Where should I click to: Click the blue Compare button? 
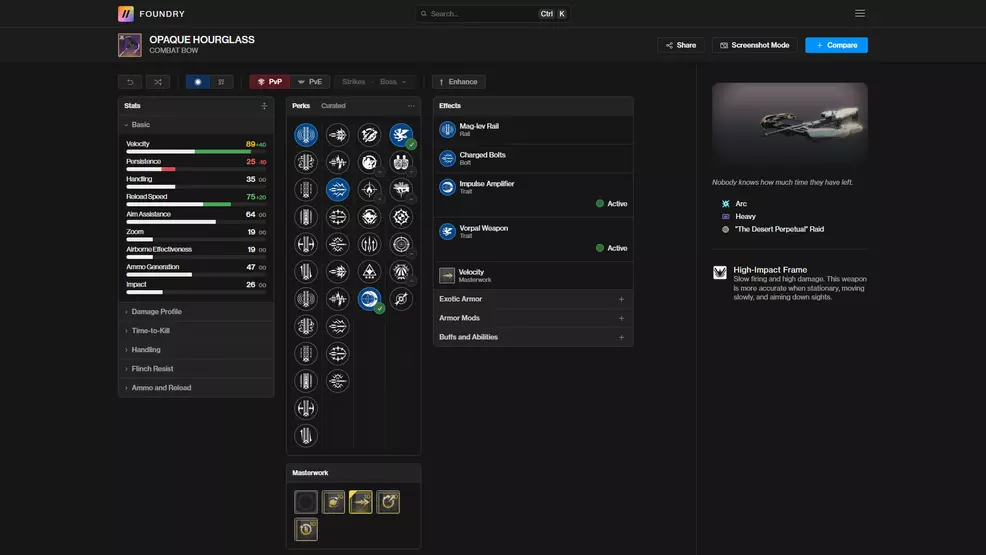click(x=836, y=45)
